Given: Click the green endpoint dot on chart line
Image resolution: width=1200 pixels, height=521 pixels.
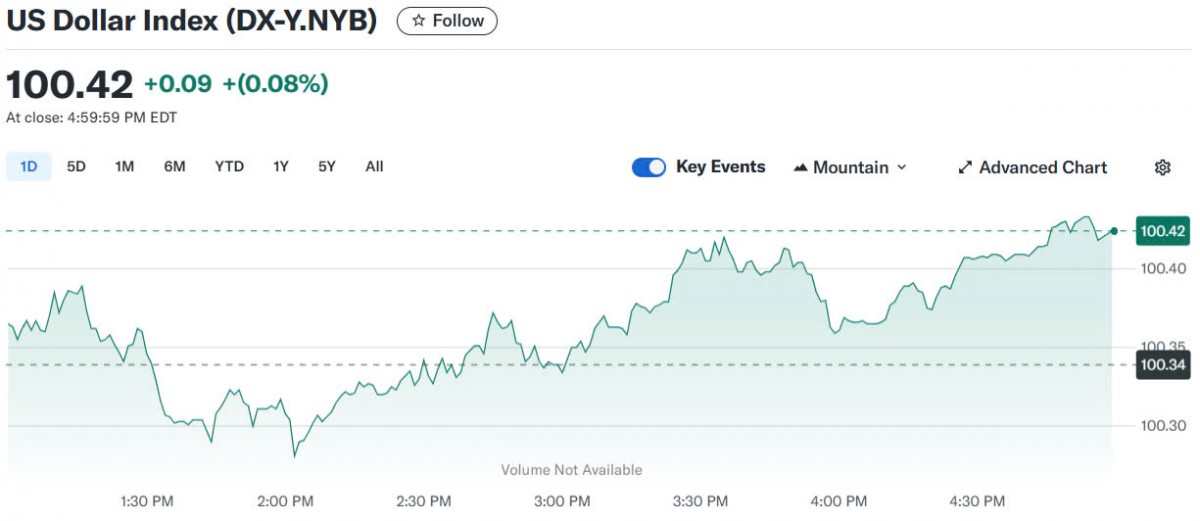Looking at the screenshot, I should [x=1114, y=231].
